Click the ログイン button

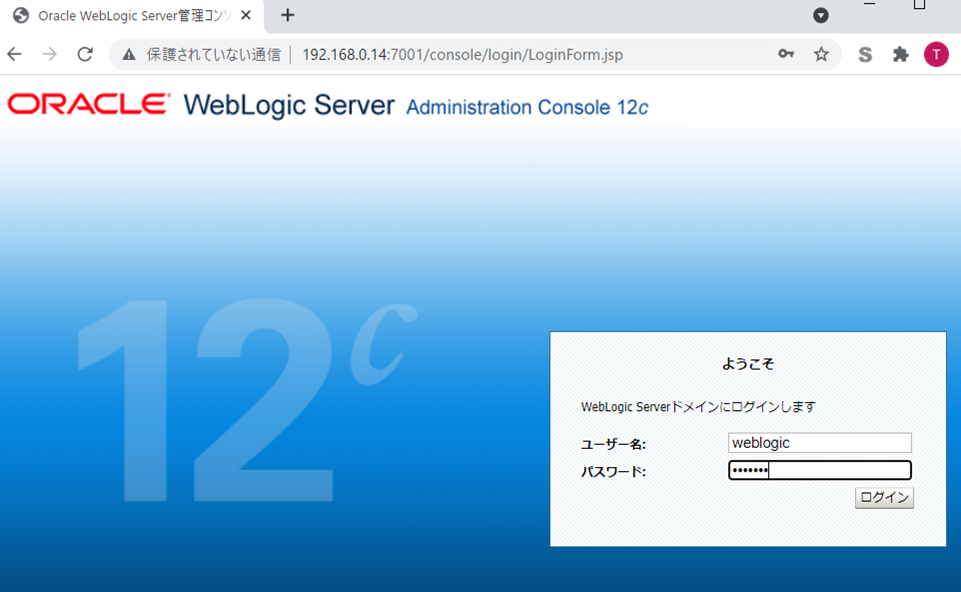[x=884, y=498]
